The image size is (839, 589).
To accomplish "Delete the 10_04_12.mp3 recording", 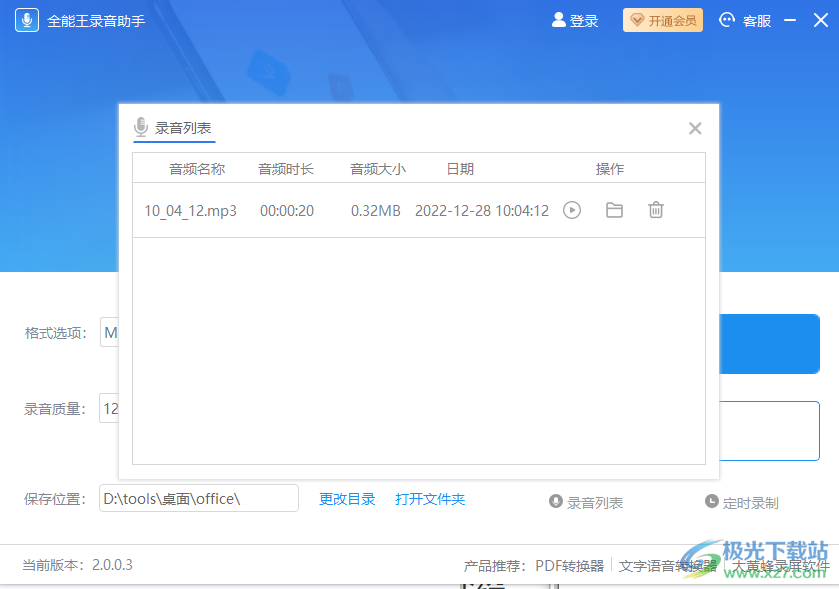I will pyautogui.click(x=655, y=210).
